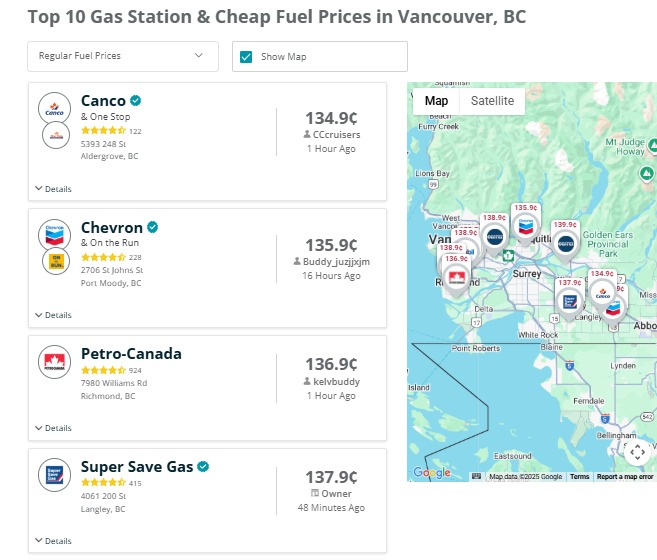
Task: Open the Super Save Gas station link
Action: coord(137,467)
